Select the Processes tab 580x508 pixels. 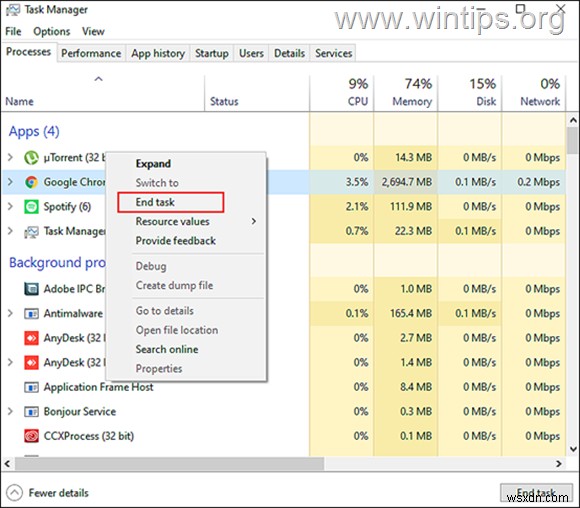[28, 52]
